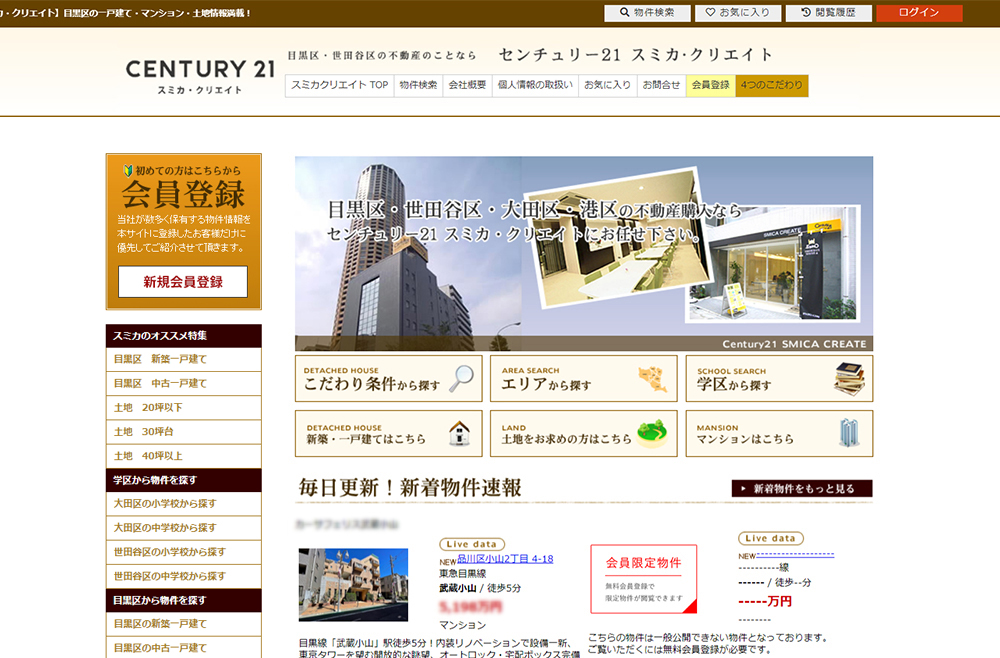Open 目黒区の中古一戸建て link
1000x658 pixels.
[x=184, y=648]
